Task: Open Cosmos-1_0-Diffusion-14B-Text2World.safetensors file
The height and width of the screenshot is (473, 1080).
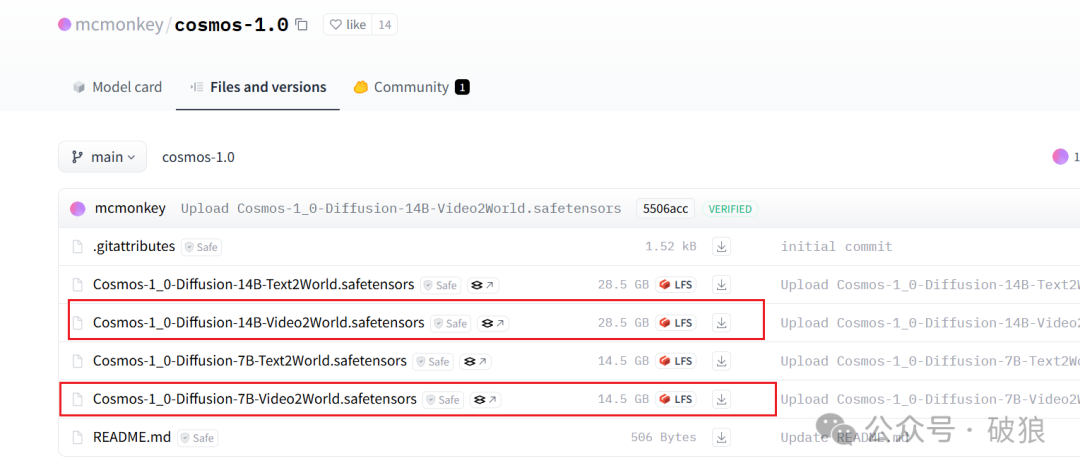Action: [x=253, y=284]
